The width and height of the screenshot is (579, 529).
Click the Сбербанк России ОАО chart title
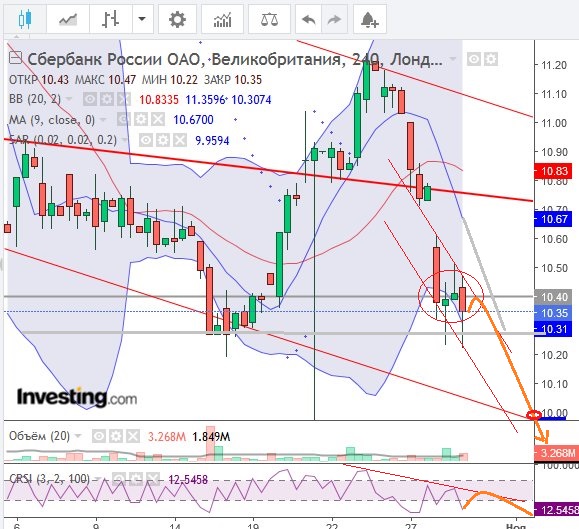(x=235, y=59)
